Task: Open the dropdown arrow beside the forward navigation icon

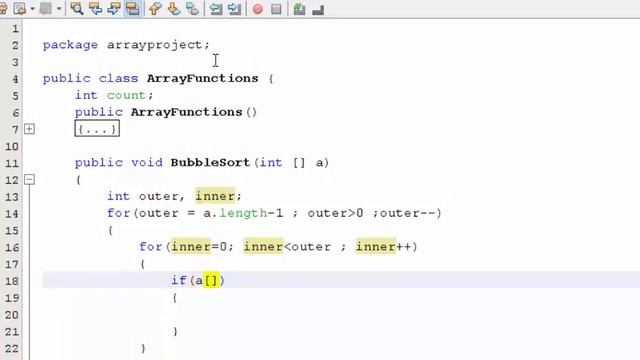Action: click(x=59, y=9)
